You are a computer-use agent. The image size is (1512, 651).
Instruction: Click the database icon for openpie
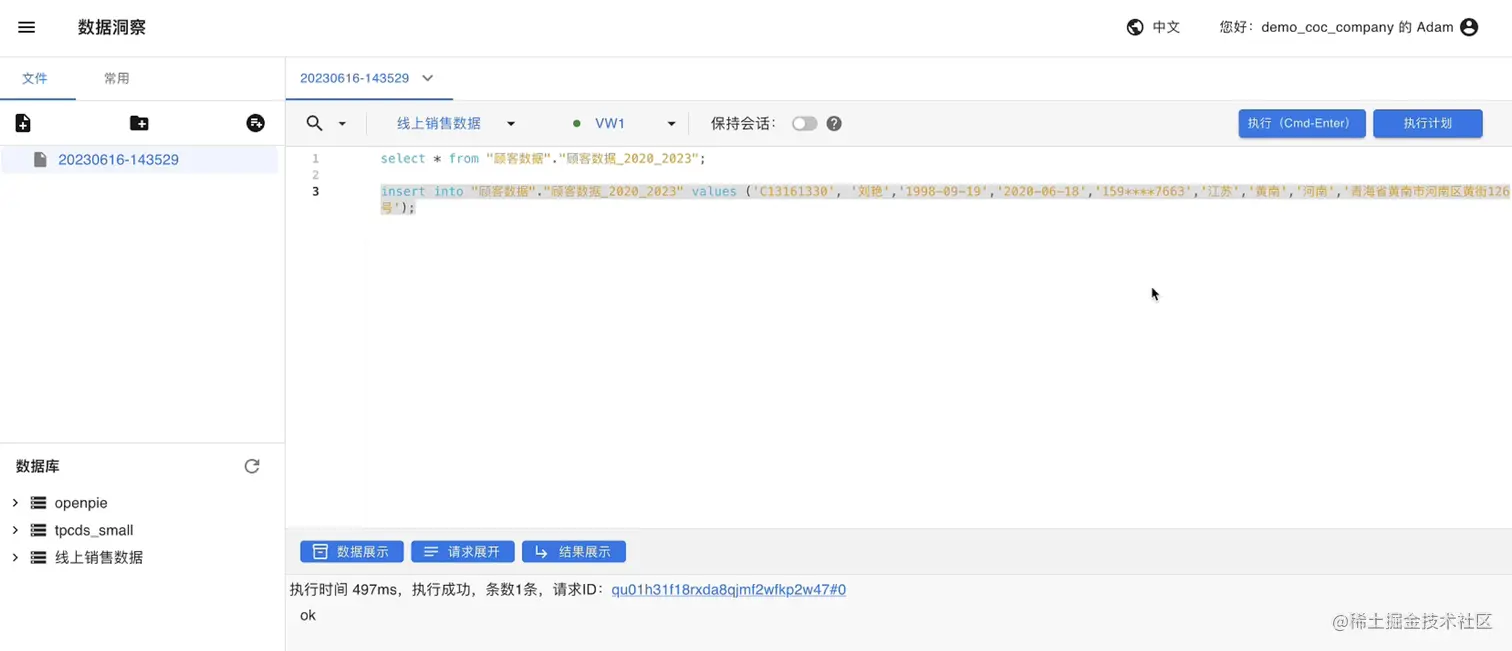[x=39, y=503]
